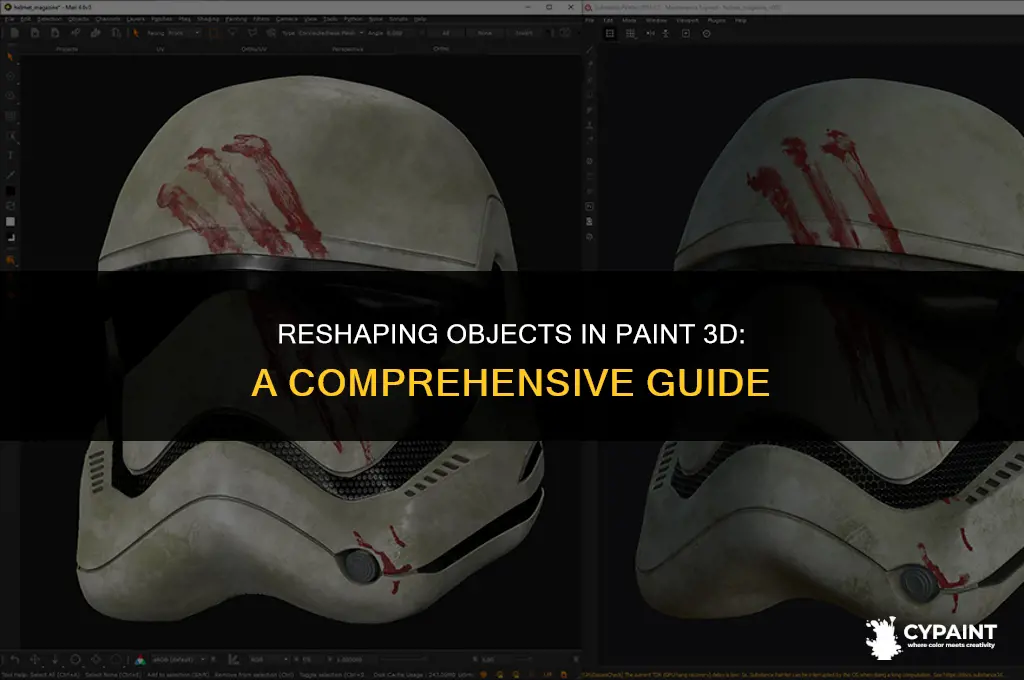Switch to the UV tab in Mari
The width and height of the screenshot is (1024, 680).
(160, 49)
